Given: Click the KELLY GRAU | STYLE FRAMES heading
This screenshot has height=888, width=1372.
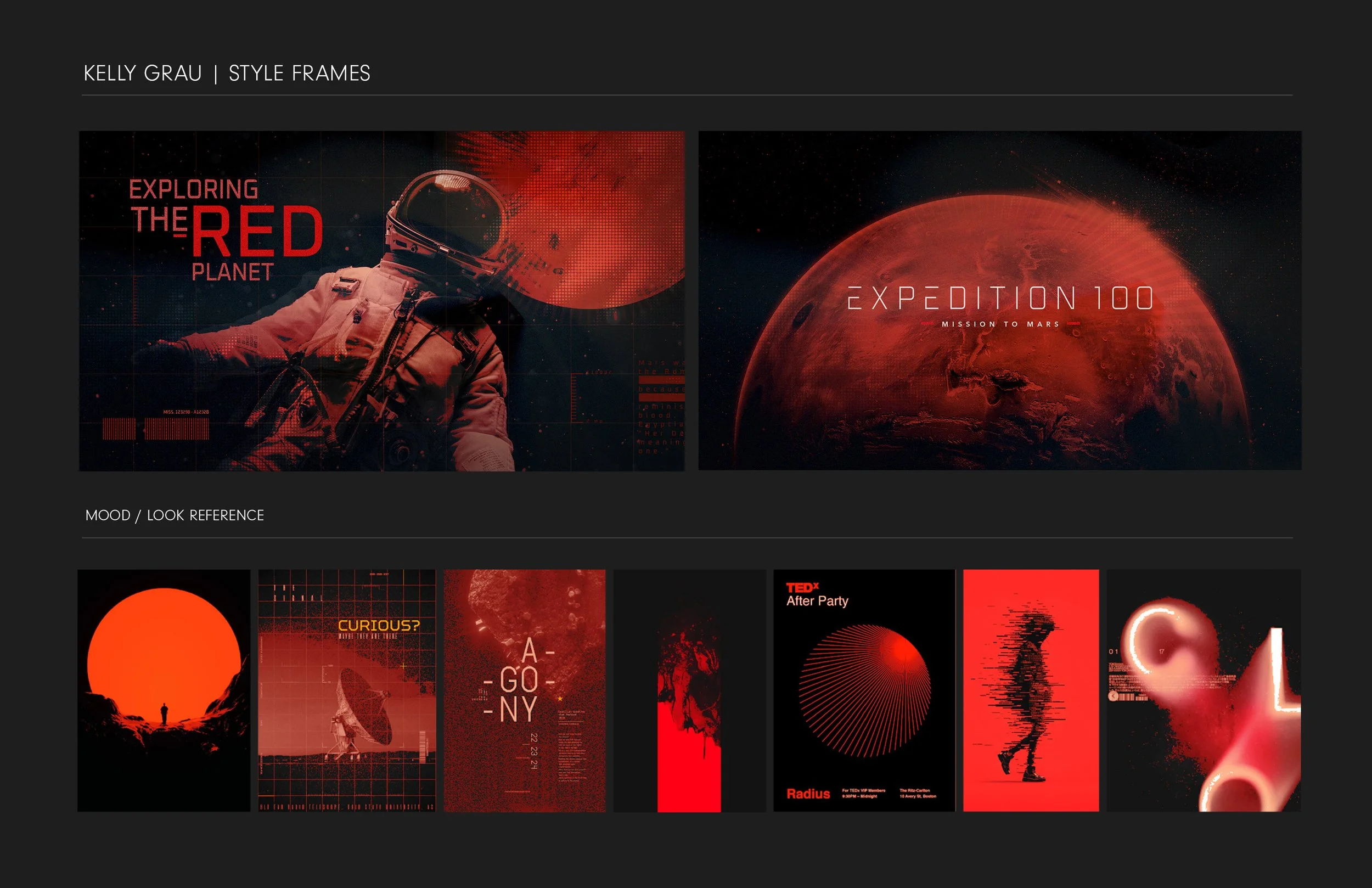Looking at the screenshot, I should coord(227,73).
